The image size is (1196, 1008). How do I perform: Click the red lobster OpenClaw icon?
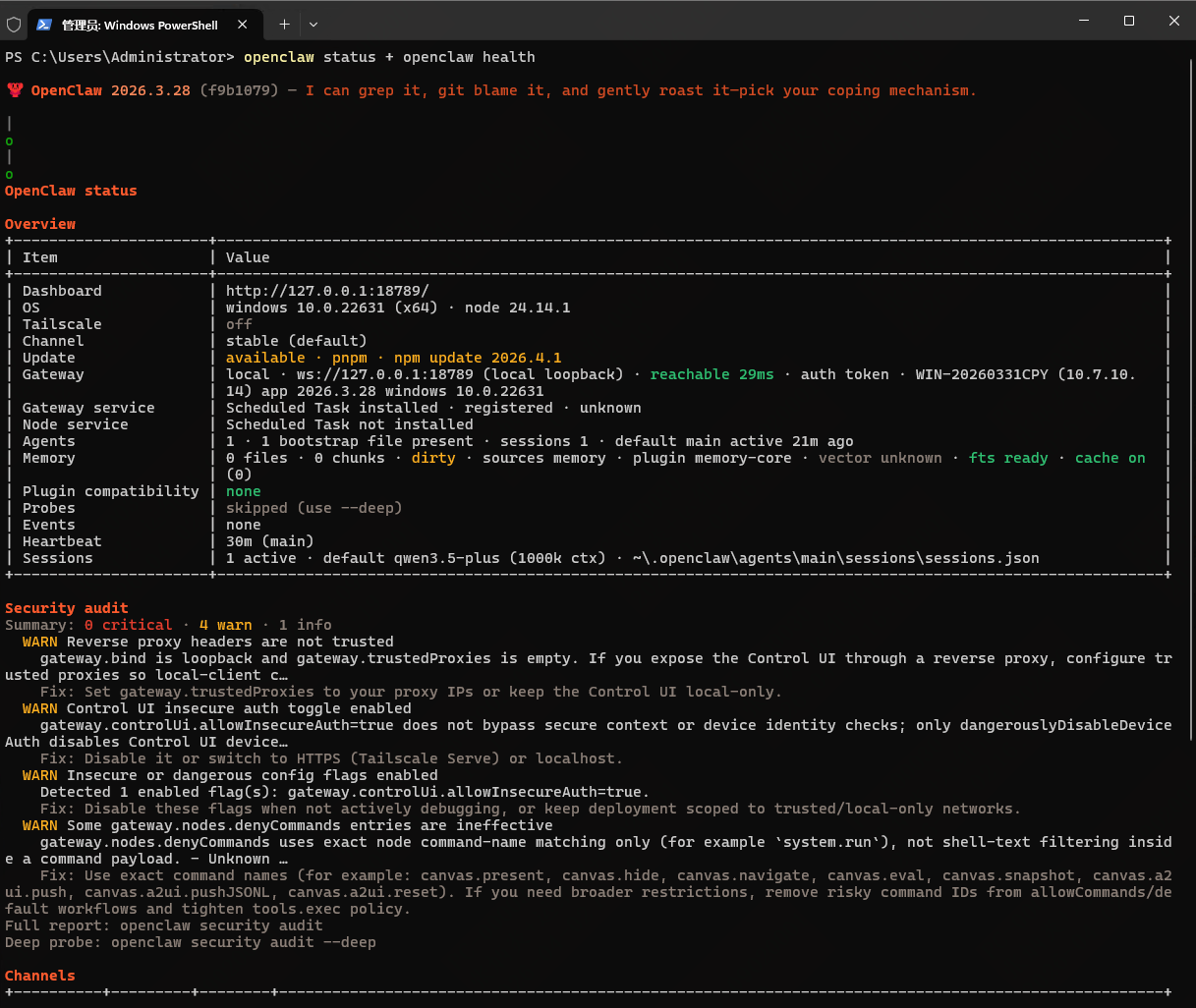(15, 90)
